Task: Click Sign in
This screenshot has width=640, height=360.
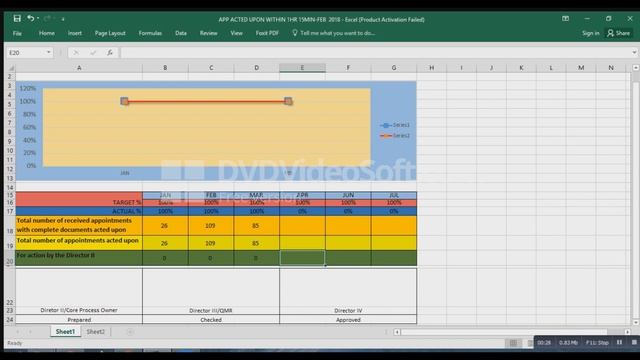Action: click(x=591, y=33)
